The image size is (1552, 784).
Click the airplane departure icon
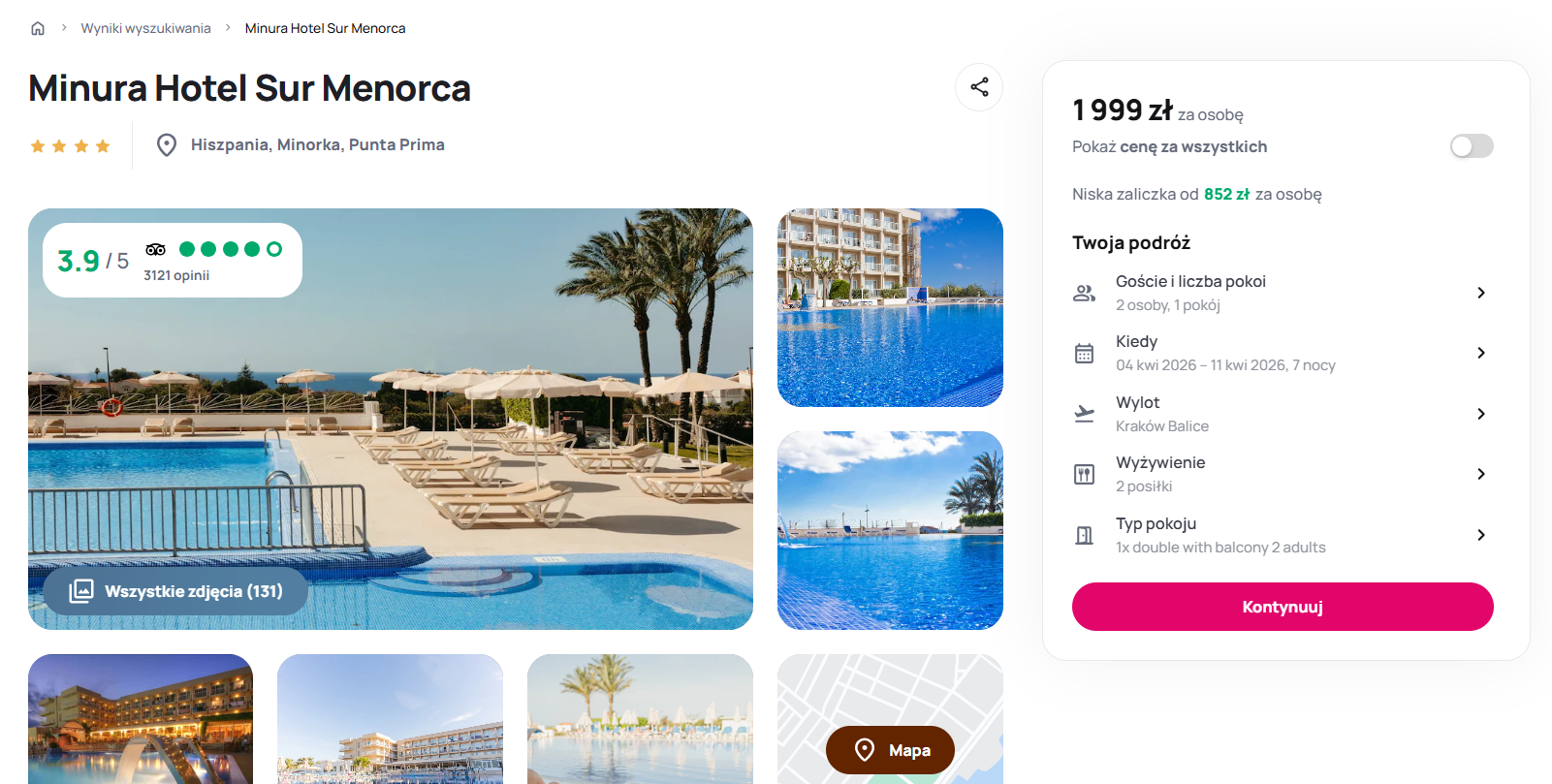(x=1084, y=414)
